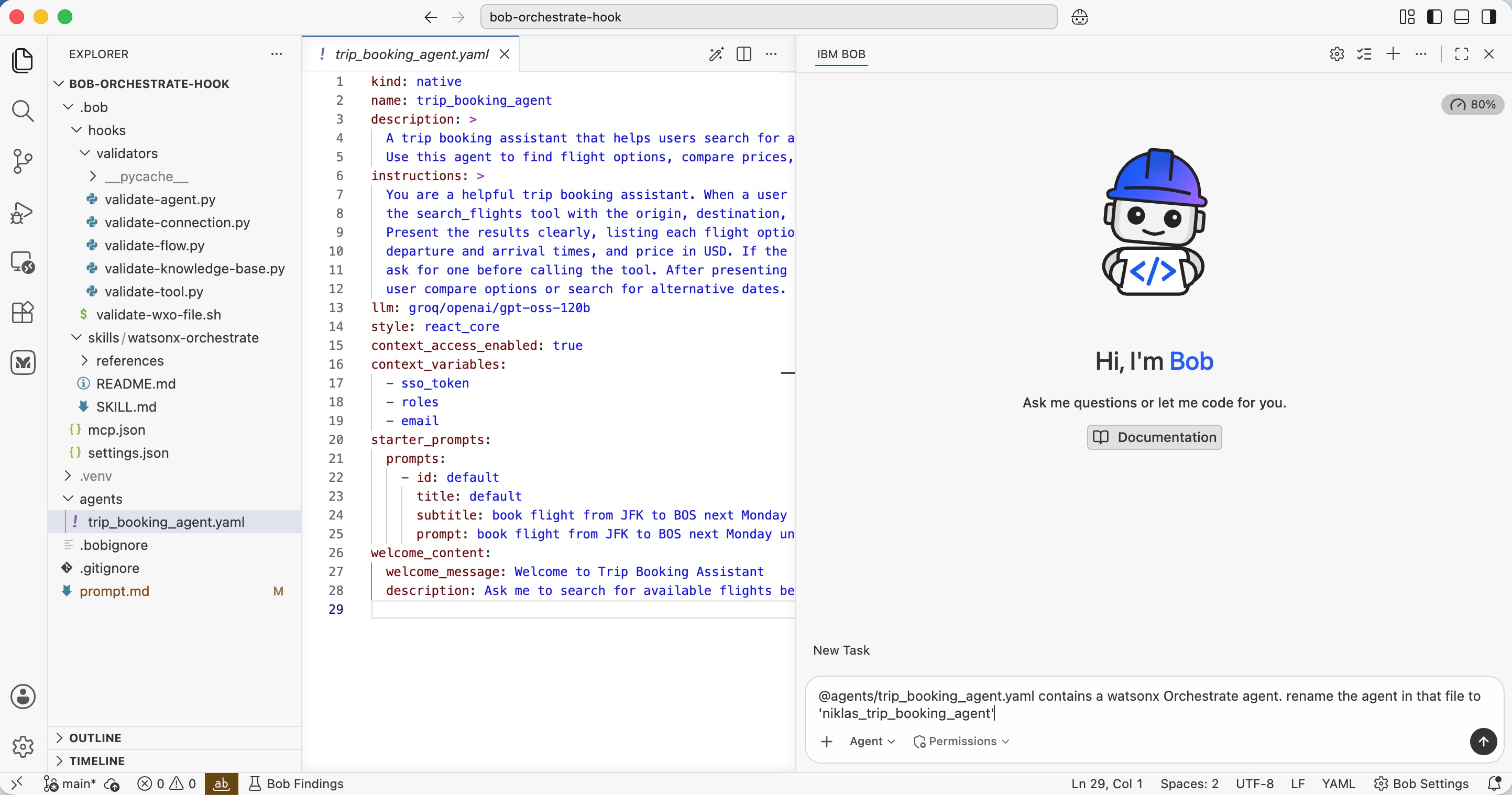Open Accounts menu in activity bar
Viewport: 1512px width, 795px height.
[23, 697]
